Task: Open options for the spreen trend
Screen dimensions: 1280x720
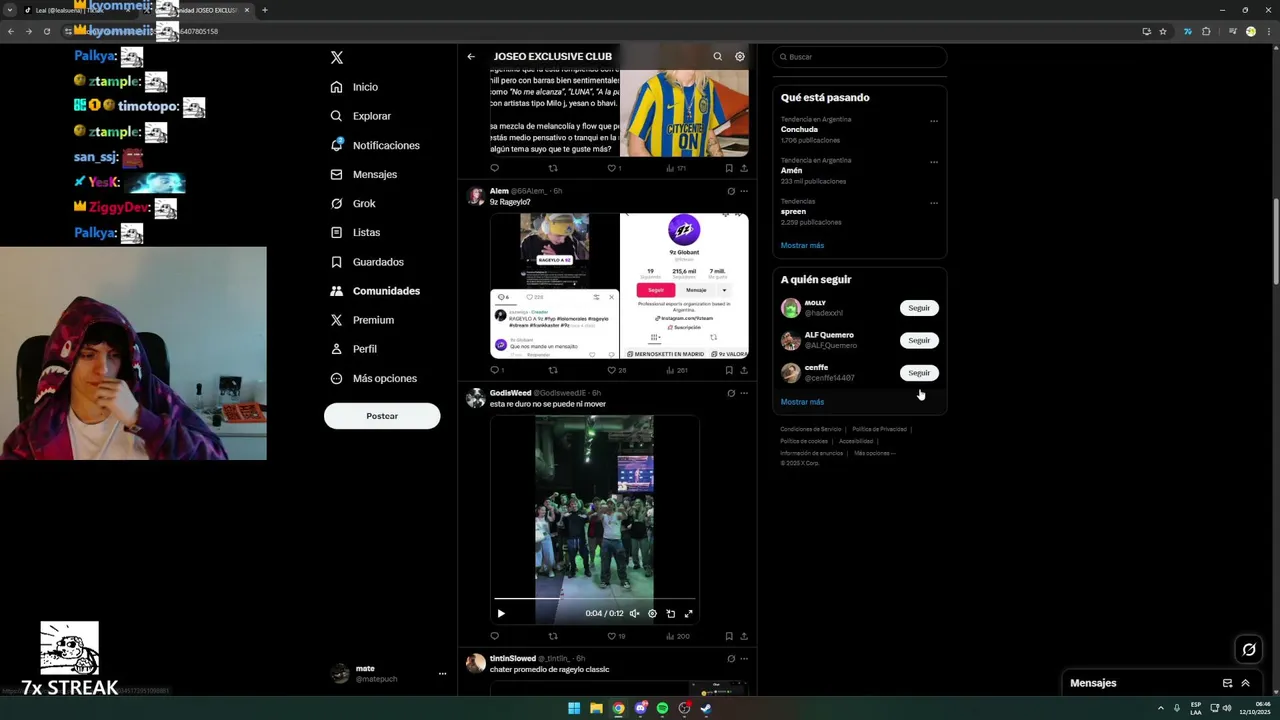Action: point(934,203)
